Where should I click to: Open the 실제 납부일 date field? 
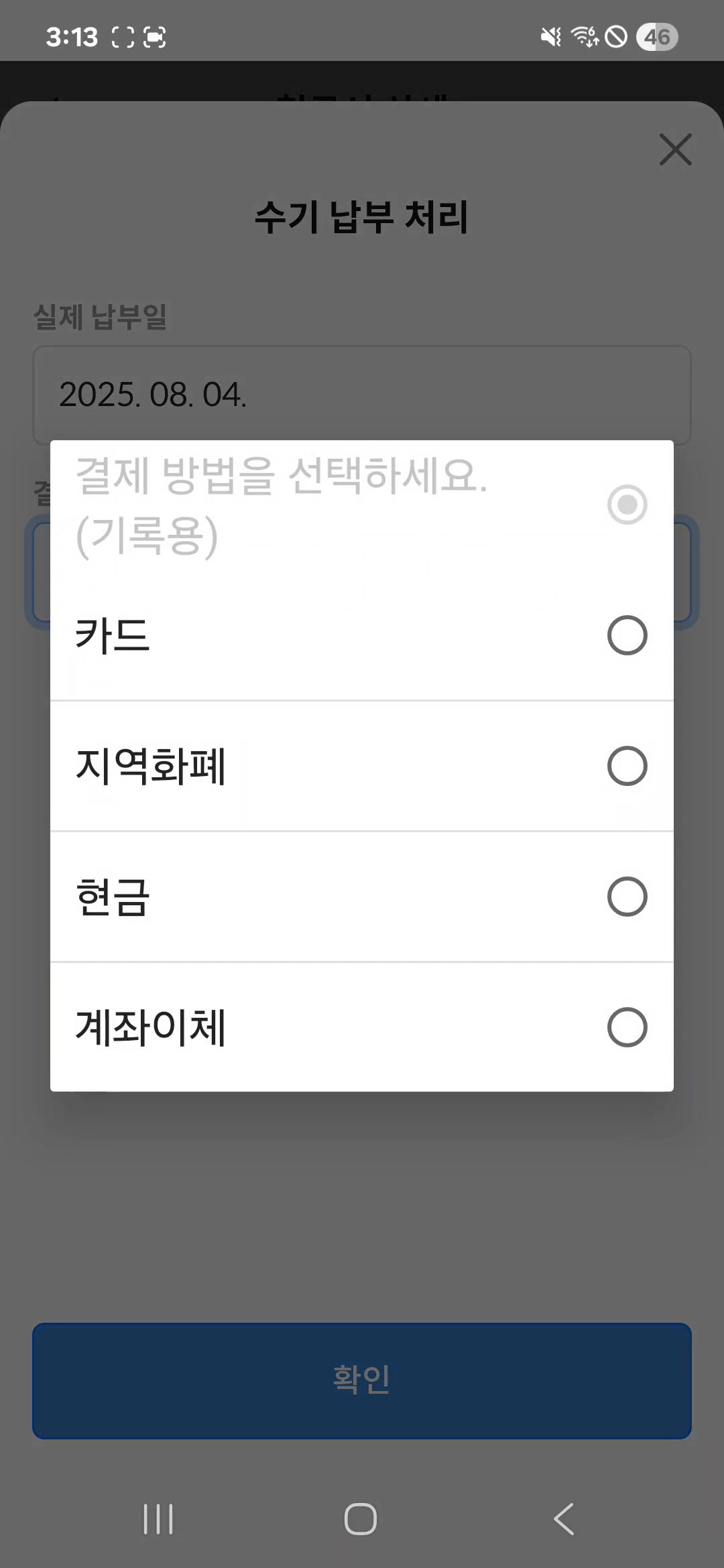pos(362,395)
